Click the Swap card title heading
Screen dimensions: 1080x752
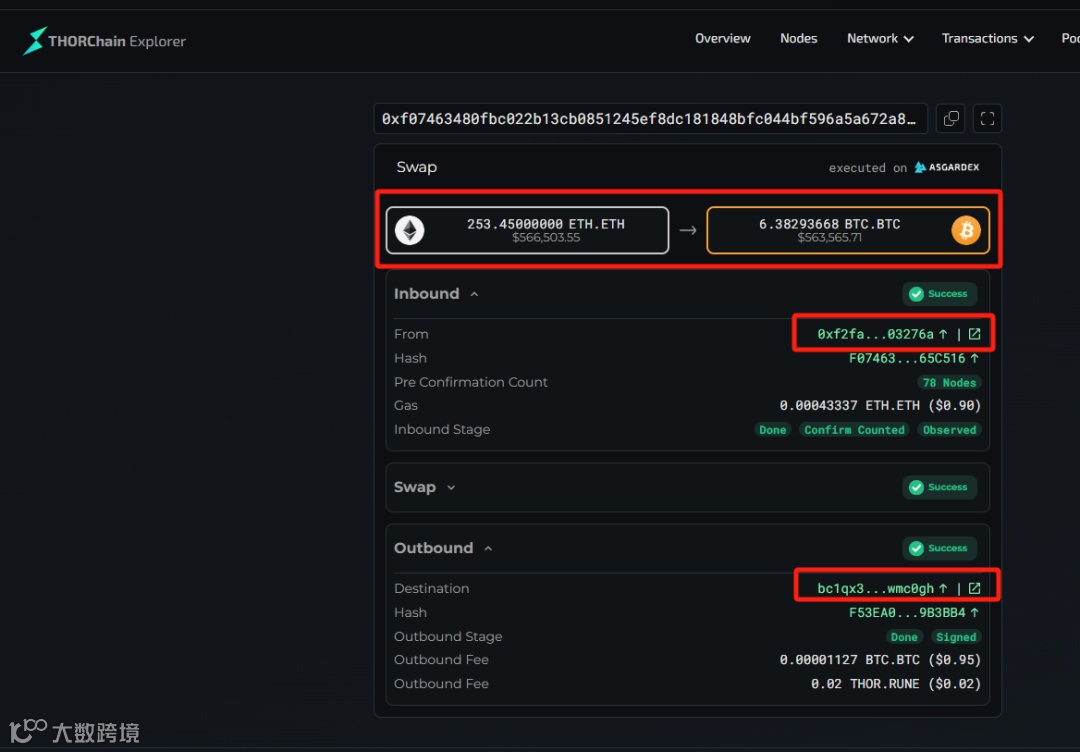417,167
